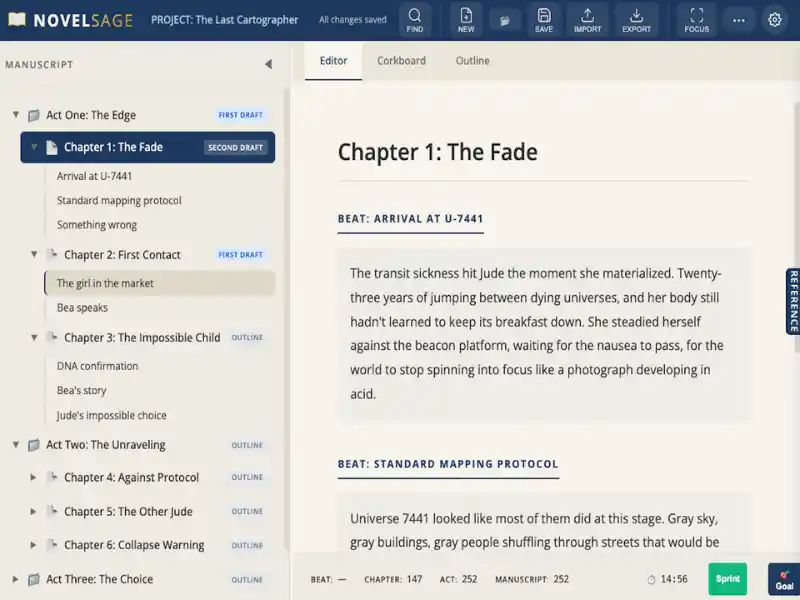
Task: Open the Export option
Action: pos(636,19)
